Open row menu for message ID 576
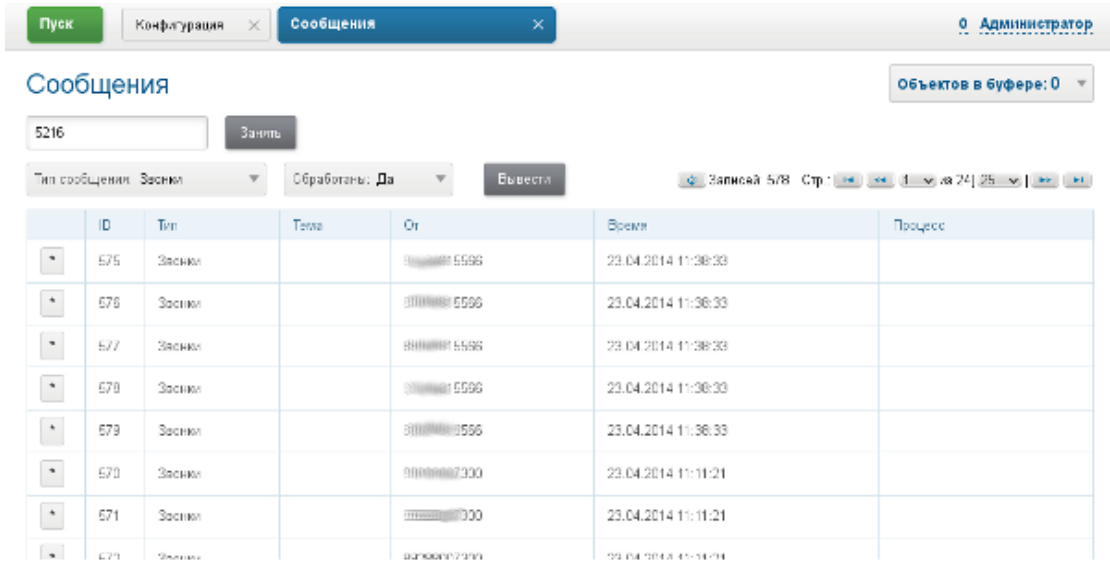Image resolution: width=1110 pixels, height=570 pixels. coord(52,304)
